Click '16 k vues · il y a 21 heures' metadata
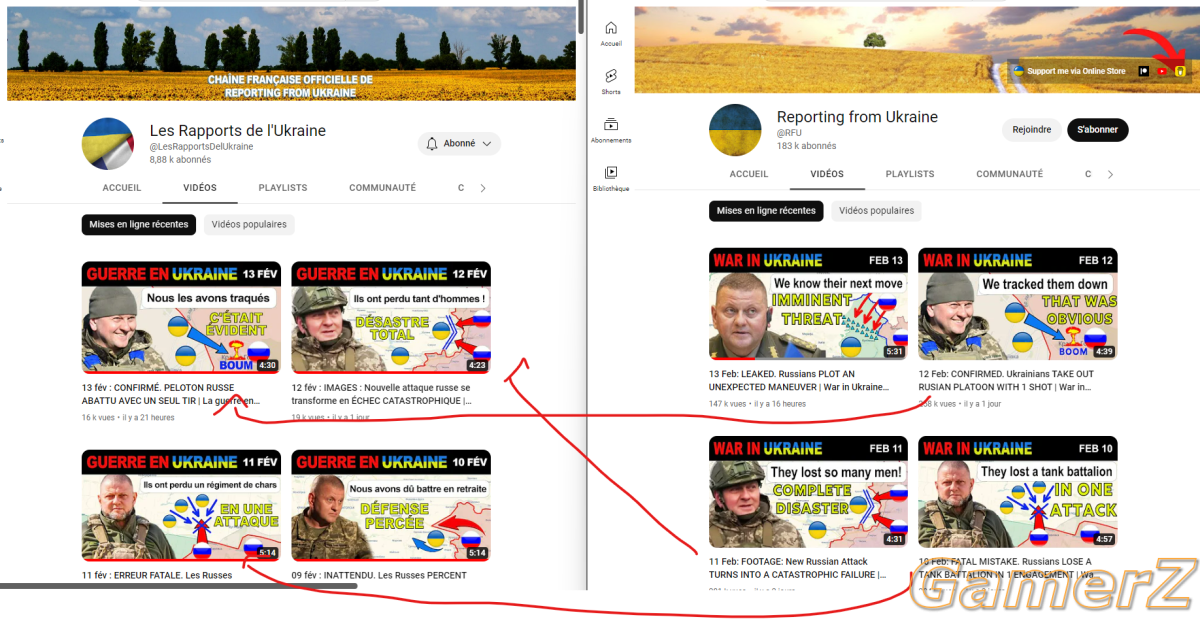Image resolution: width=1200 pixels, height=619 pixels. [128, 417]
